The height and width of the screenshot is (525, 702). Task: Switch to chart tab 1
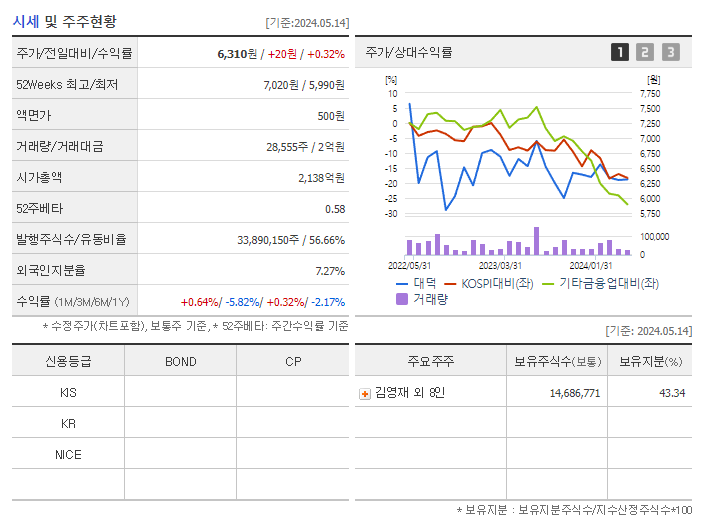(x=620, y=52)
